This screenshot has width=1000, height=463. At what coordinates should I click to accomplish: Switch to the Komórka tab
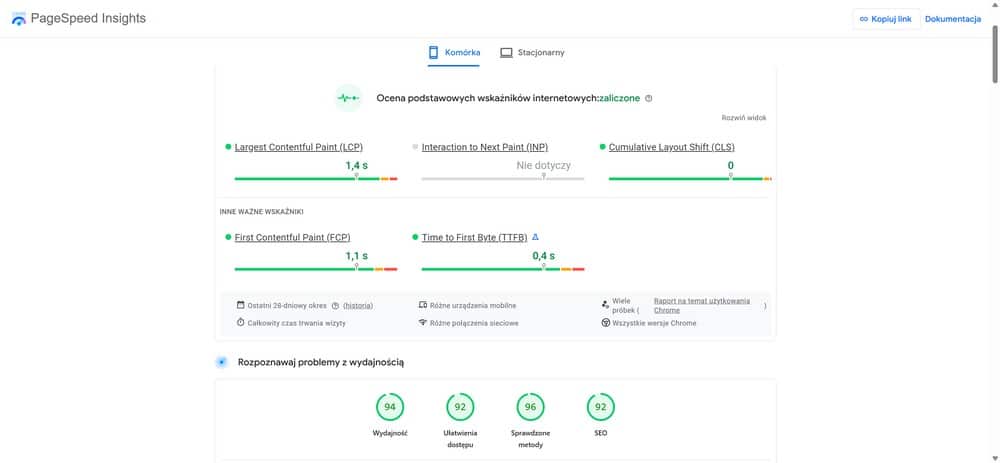click(454, 52)
